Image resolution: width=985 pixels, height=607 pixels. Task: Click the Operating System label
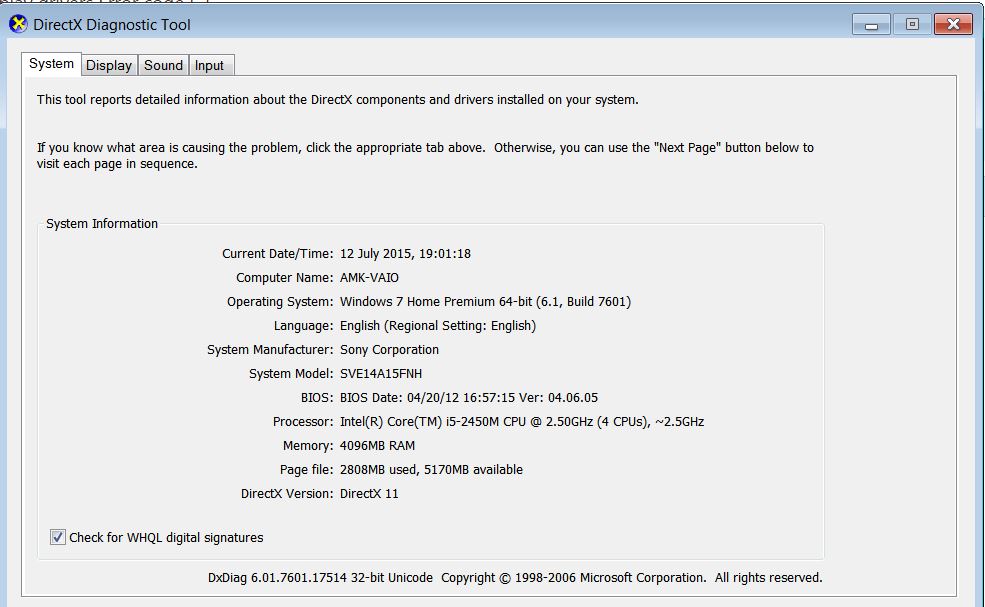pos(280,302)
